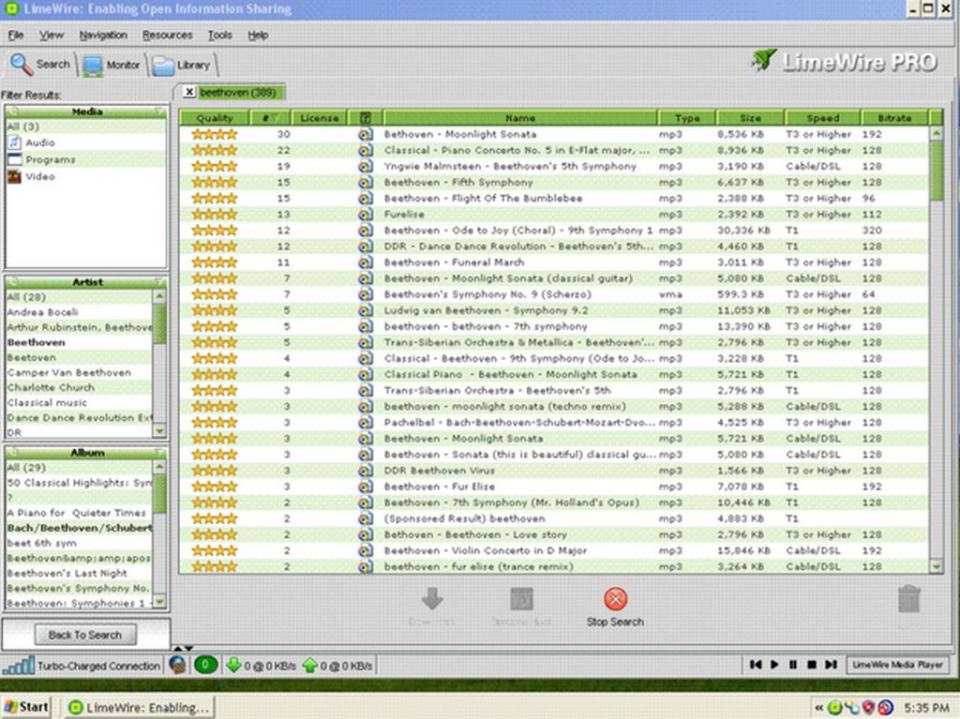960x719 pixels.
Task: Open the Tools menu
Action: 220,35
